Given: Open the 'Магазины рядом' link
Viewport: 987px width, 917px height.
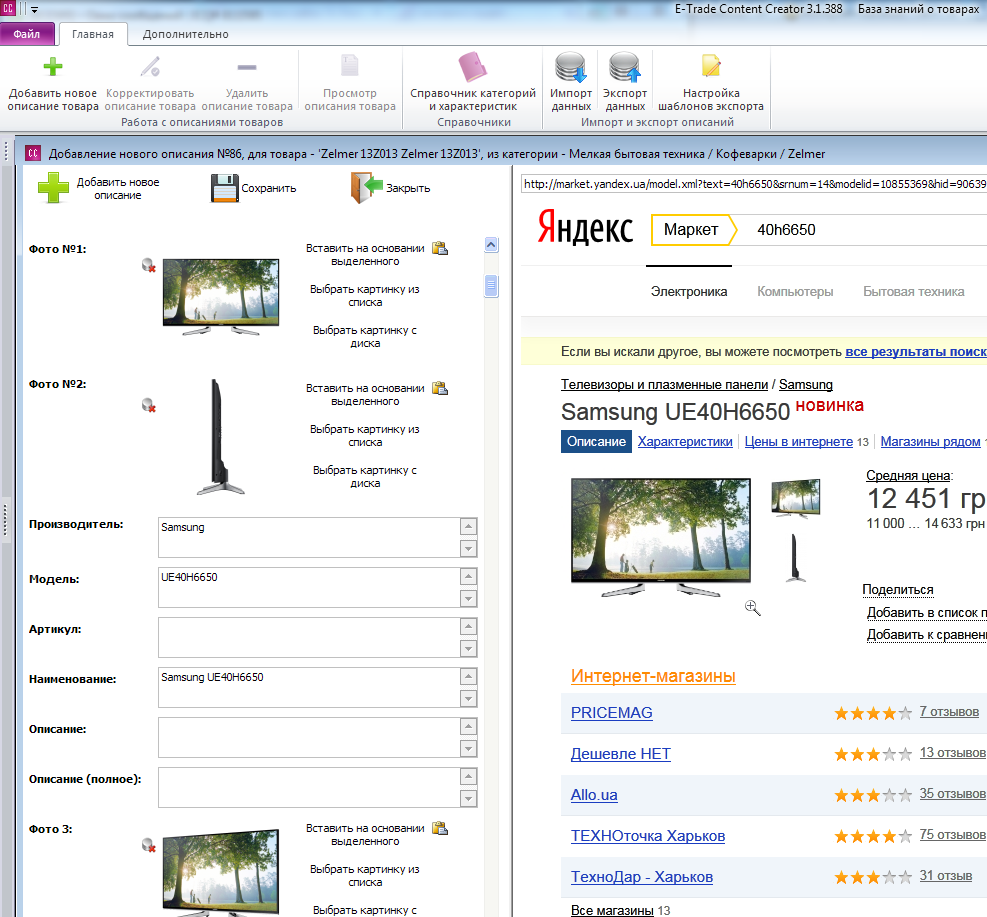Looking at the screenshot, I should (930, 441).
